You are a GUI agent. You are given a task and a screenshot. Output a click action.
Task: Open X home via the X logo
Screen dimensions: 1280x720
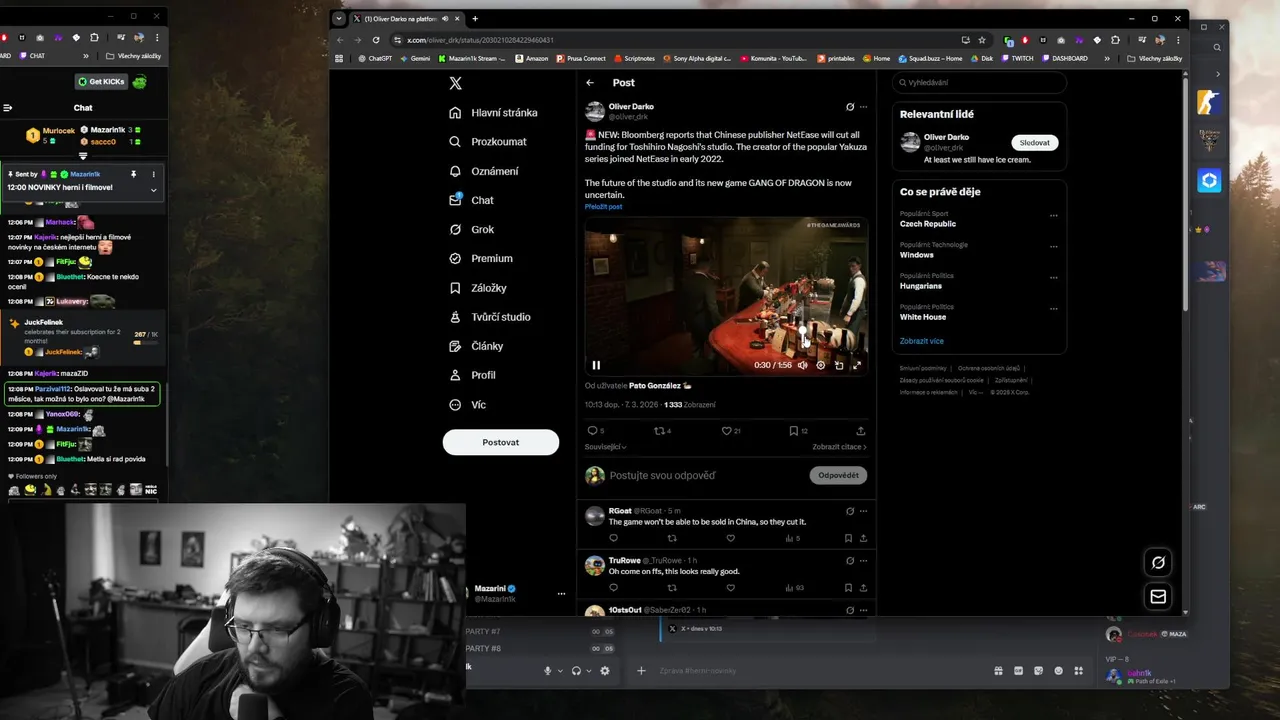point(455,83)
